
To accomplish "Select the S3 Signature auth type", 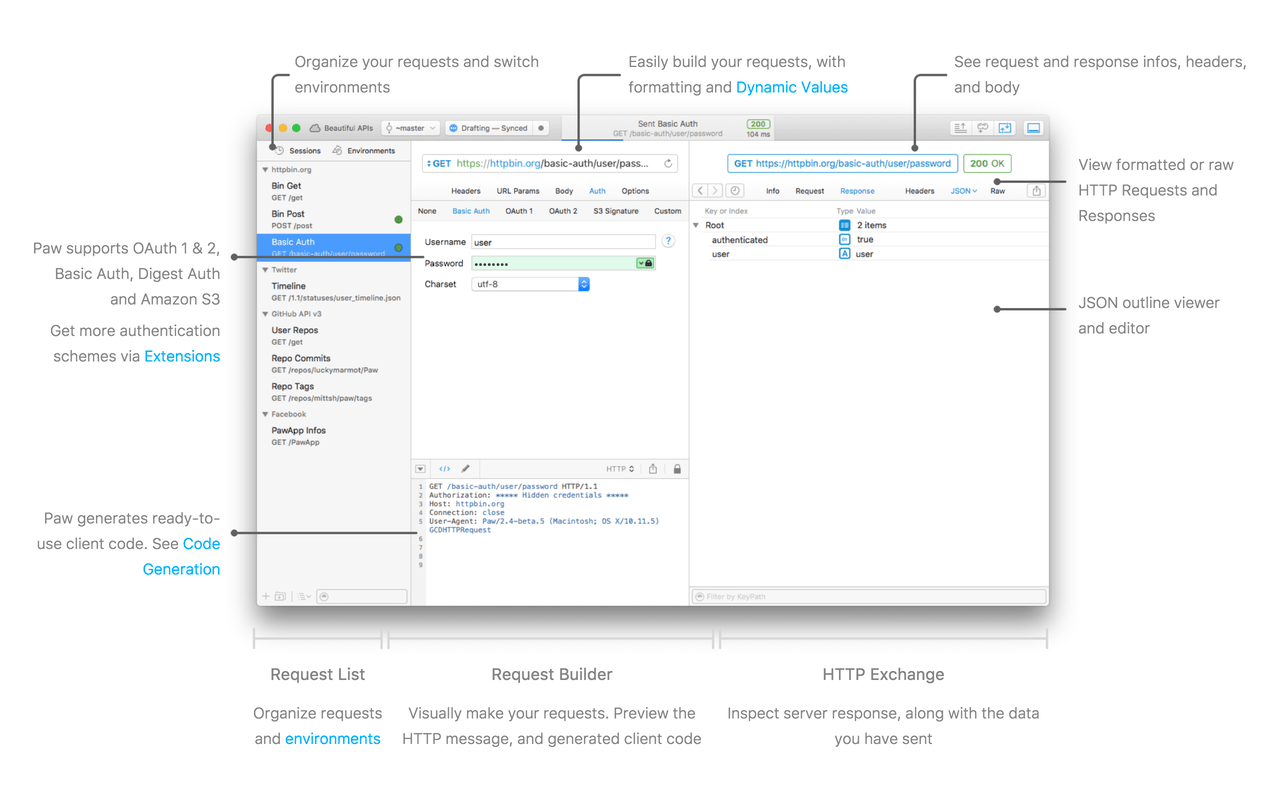I will 616,211.
